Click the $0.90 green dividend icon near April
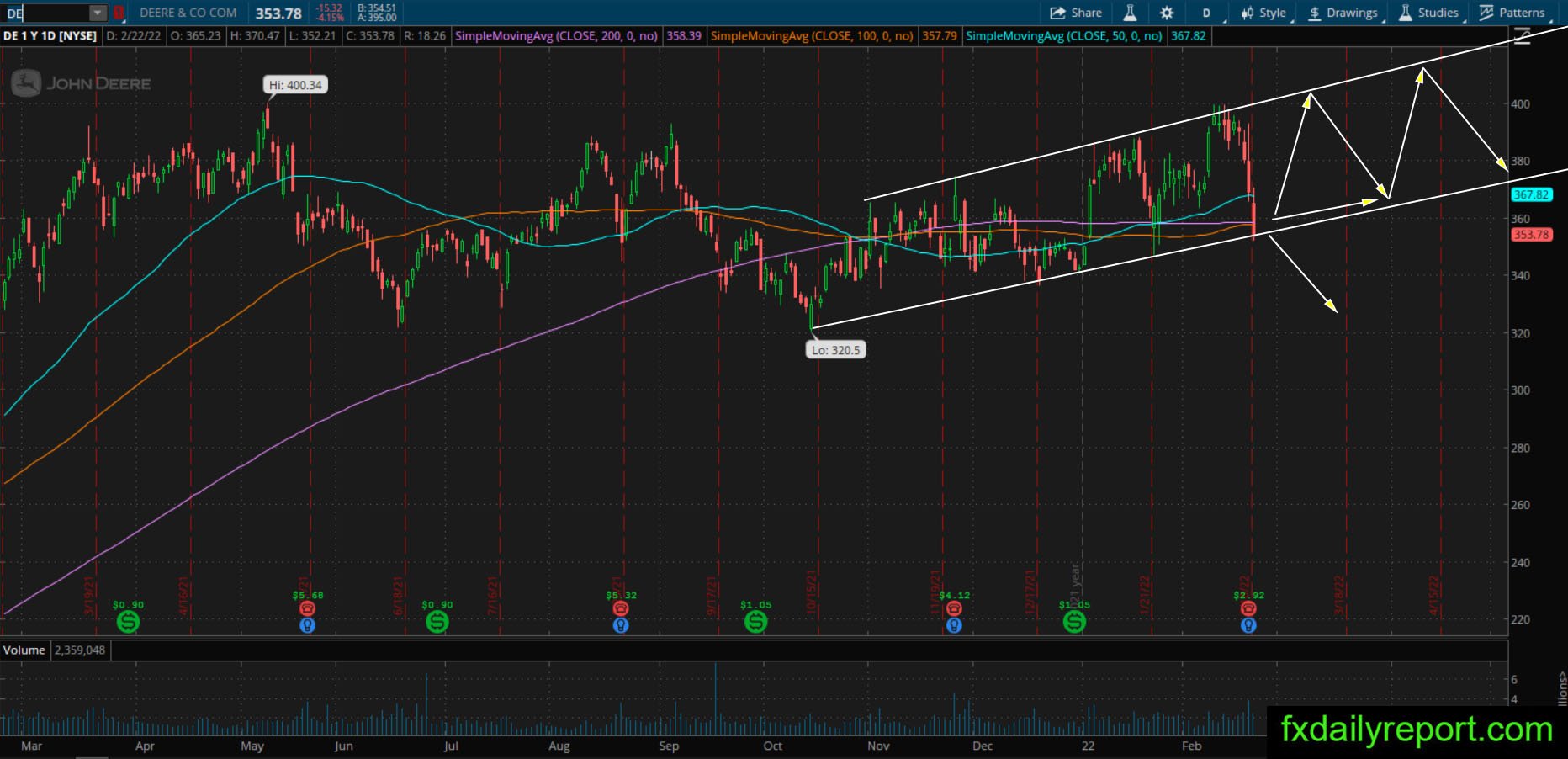Viewport: 1568px width, 759px height. pos(128,622)
